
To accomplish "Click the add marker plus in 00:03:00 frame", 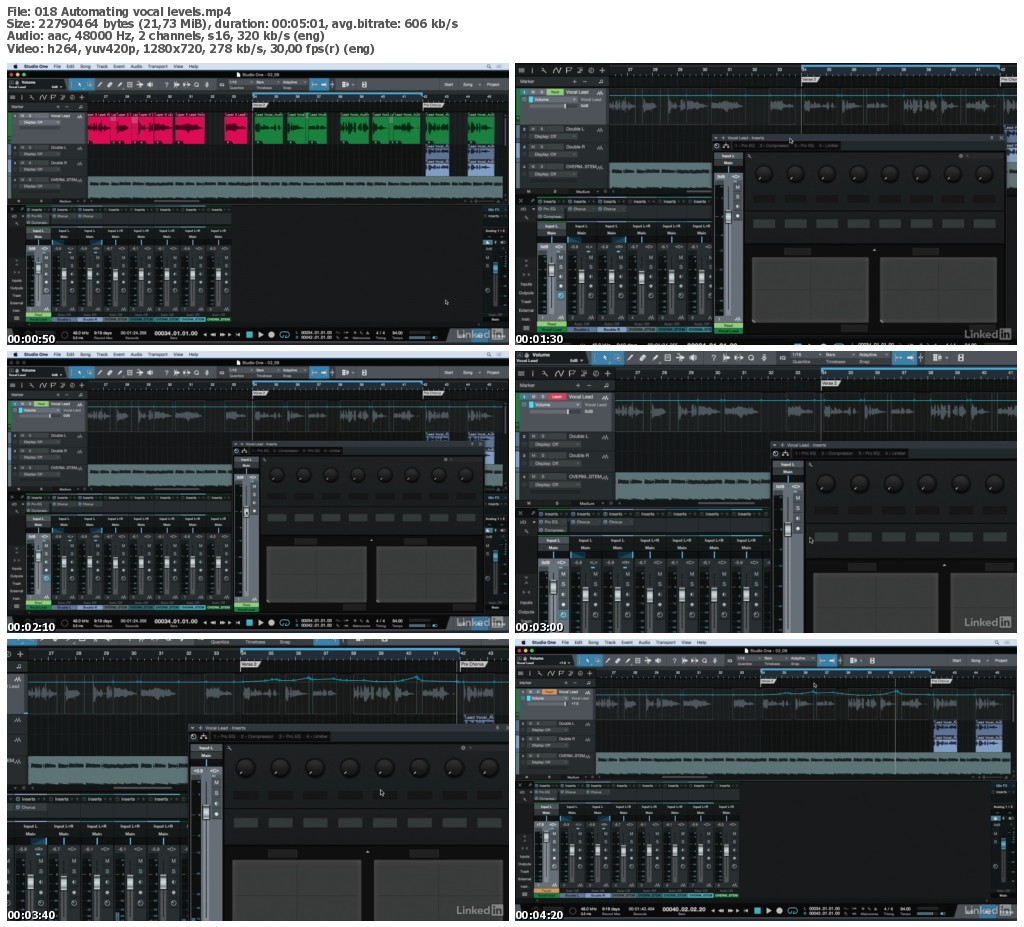I will pyautogui.click(x=578, y=385).
